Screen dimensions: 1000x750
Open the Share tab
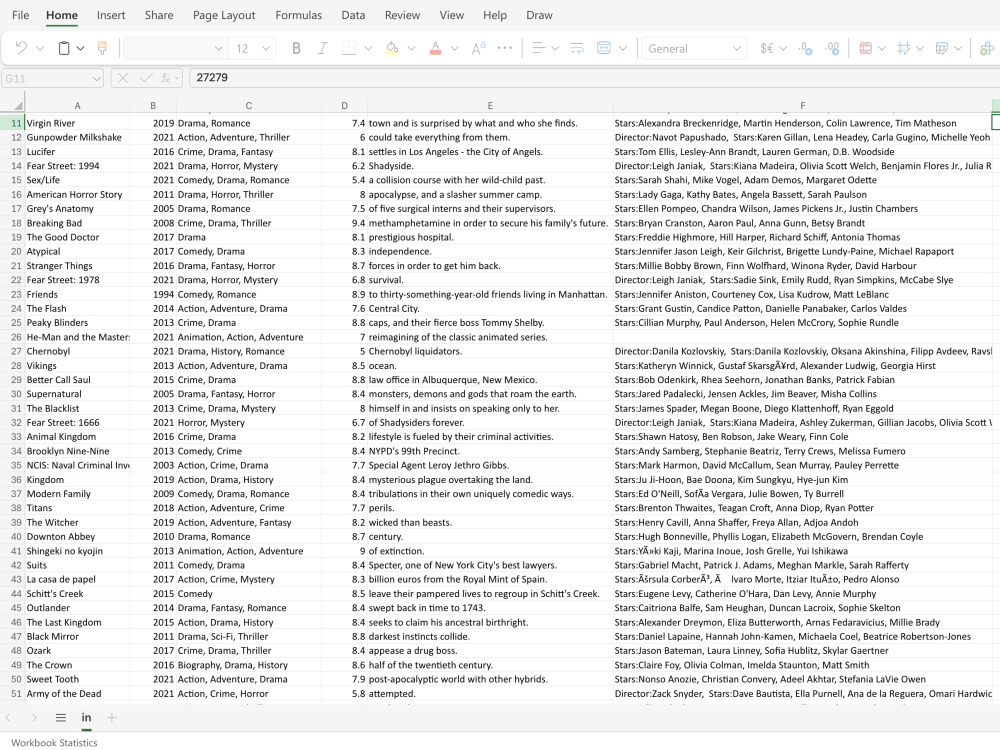point(159,15)
